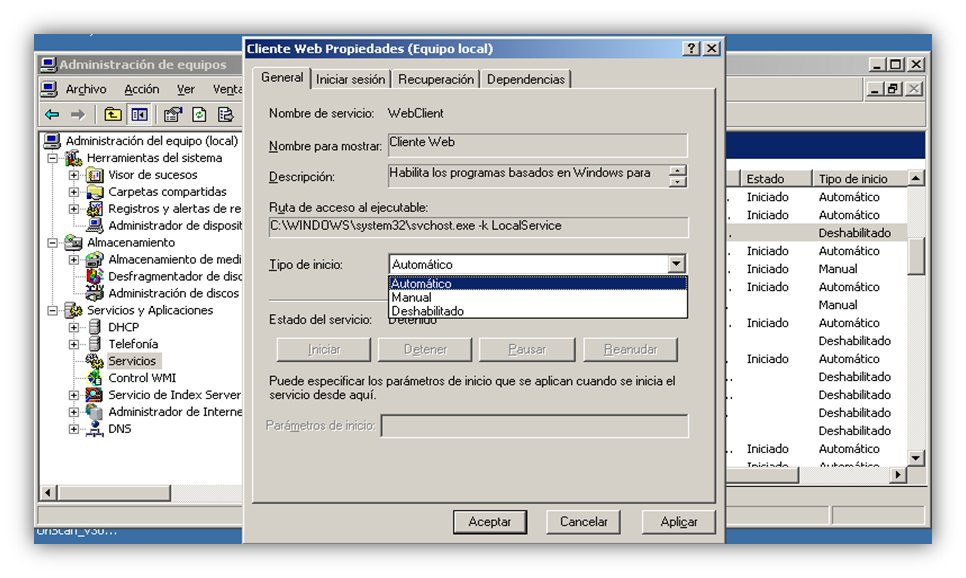Open the Archivo menu

pyautogui.click(x=86, y=89)
